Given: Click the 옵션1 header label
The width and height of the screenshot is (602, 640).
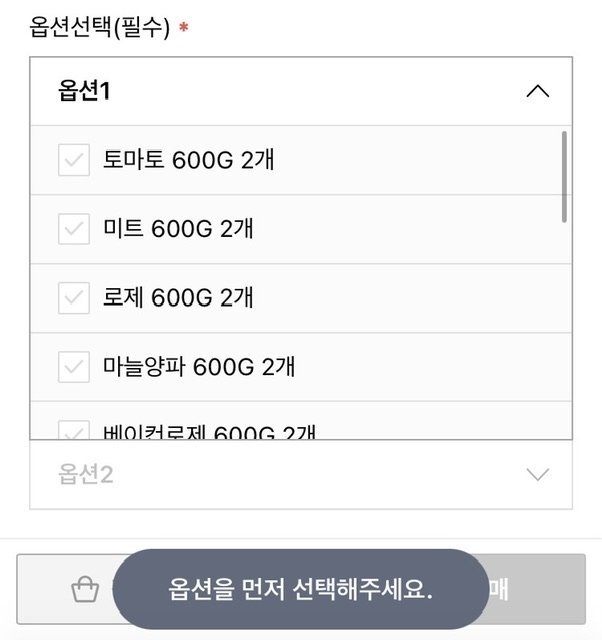Looking at the screenshot, I should pyautogui.click(x=84, y=90).
